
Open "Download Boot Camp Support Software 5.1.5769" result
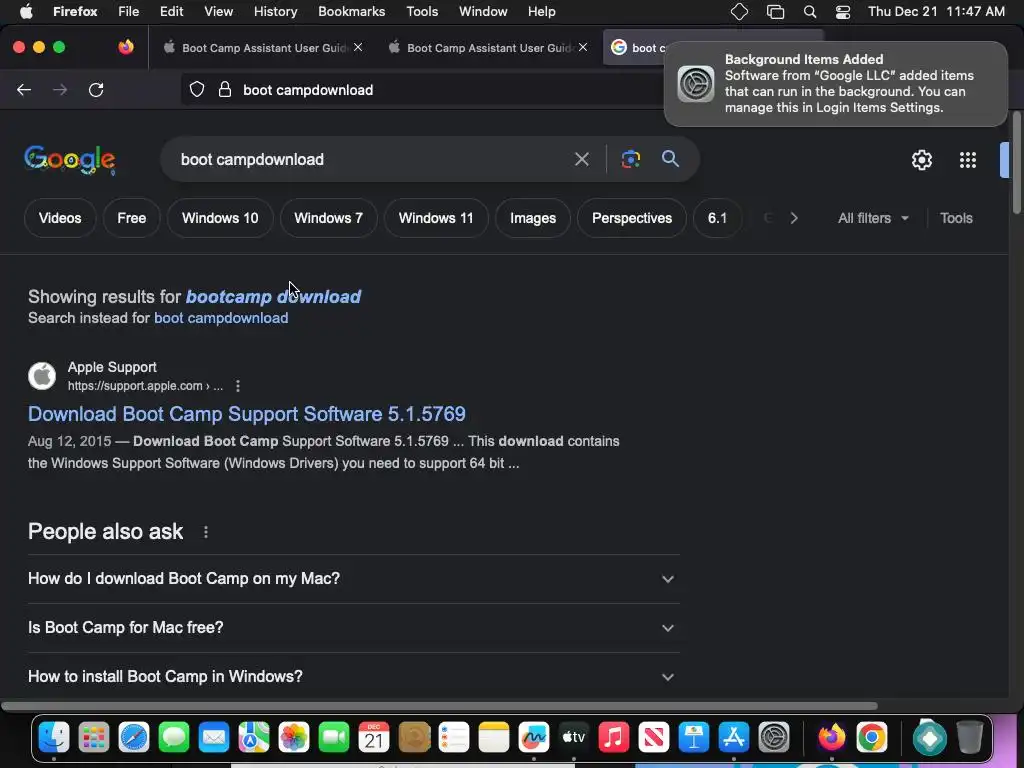247,414
